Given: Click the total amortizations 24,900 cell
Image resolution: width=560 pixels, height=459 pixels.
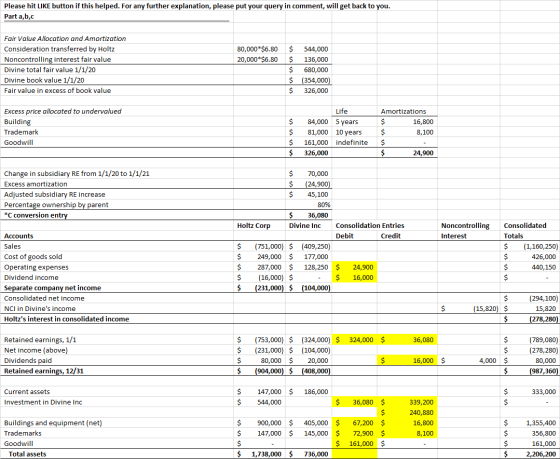Looking at the screenshot, I should coord(407,153).
